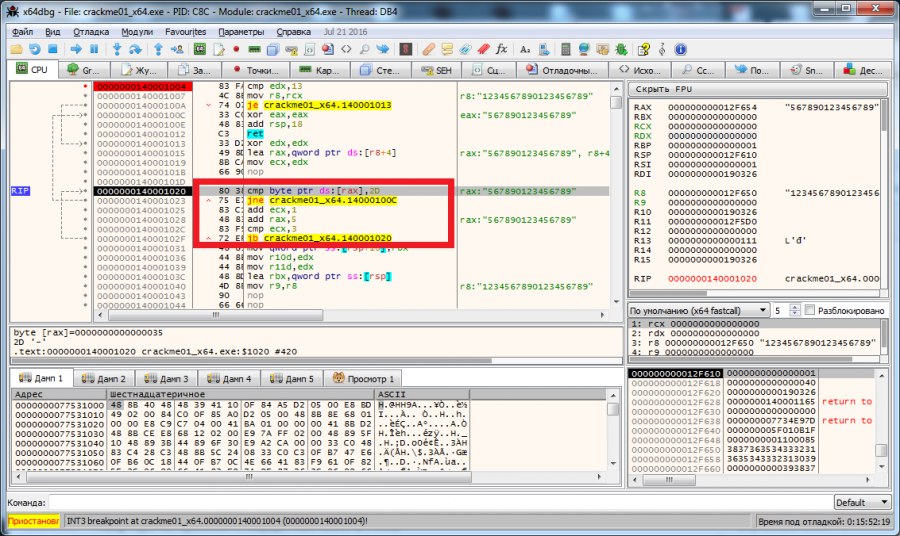
Task: Launch Scylla with red S icon
Action: (x=406, y=49)
